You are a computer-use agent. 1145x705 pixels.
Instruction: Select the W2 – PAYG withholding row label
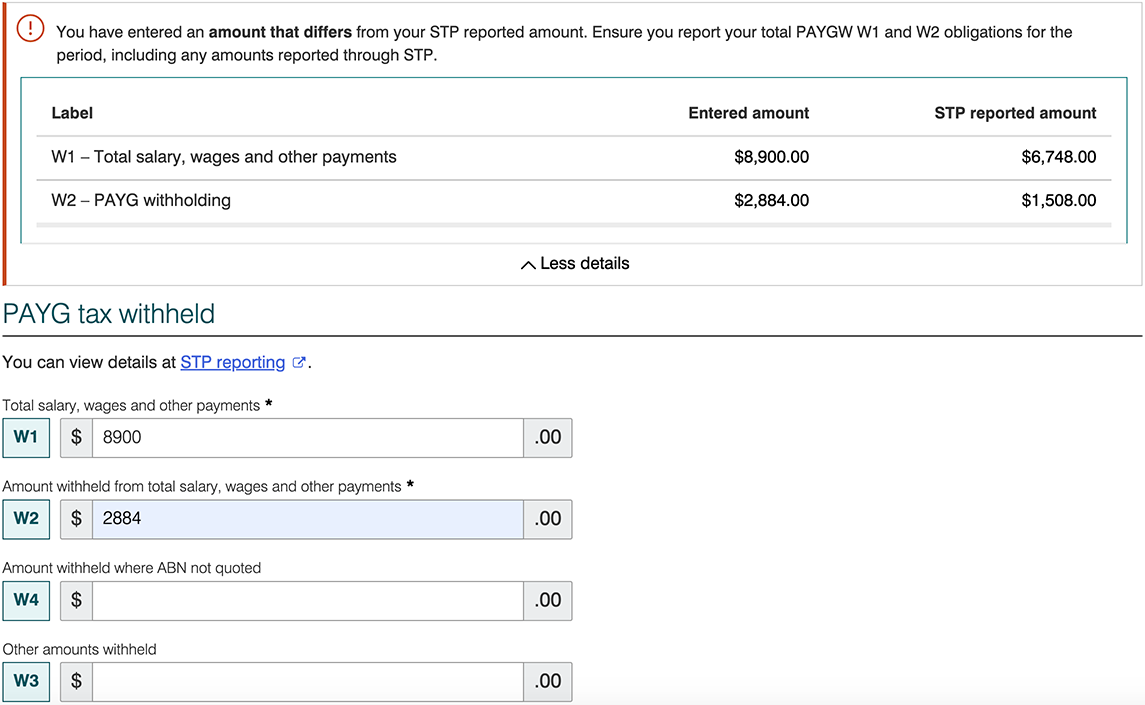tap(141, 201)
